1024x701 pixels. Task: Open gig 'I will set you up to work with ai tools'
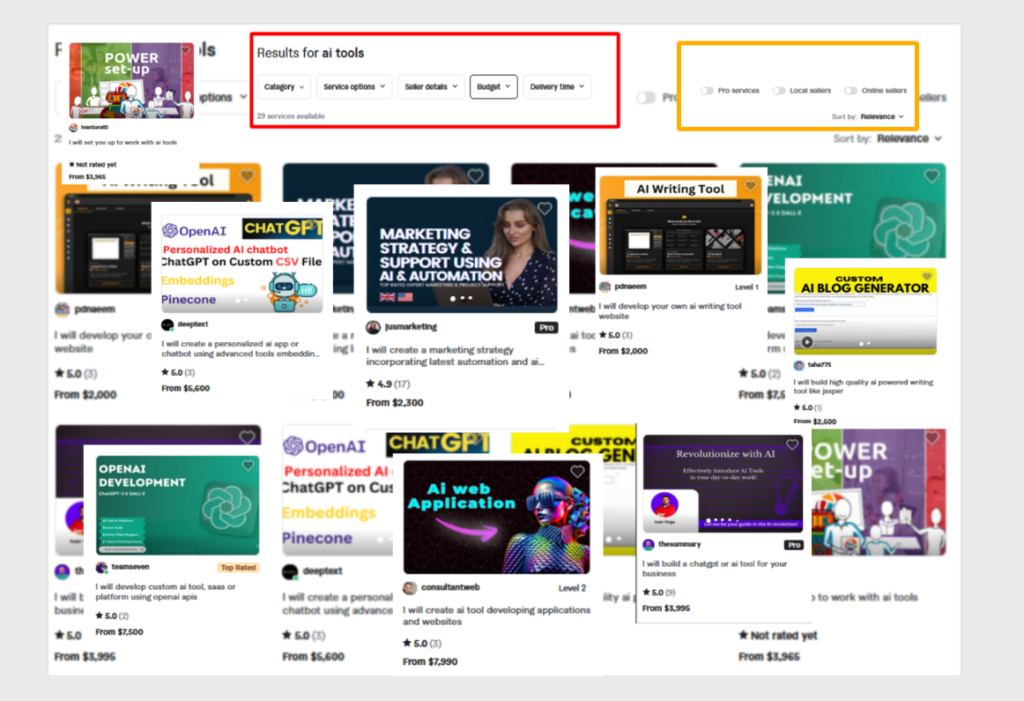coord(123,142)
